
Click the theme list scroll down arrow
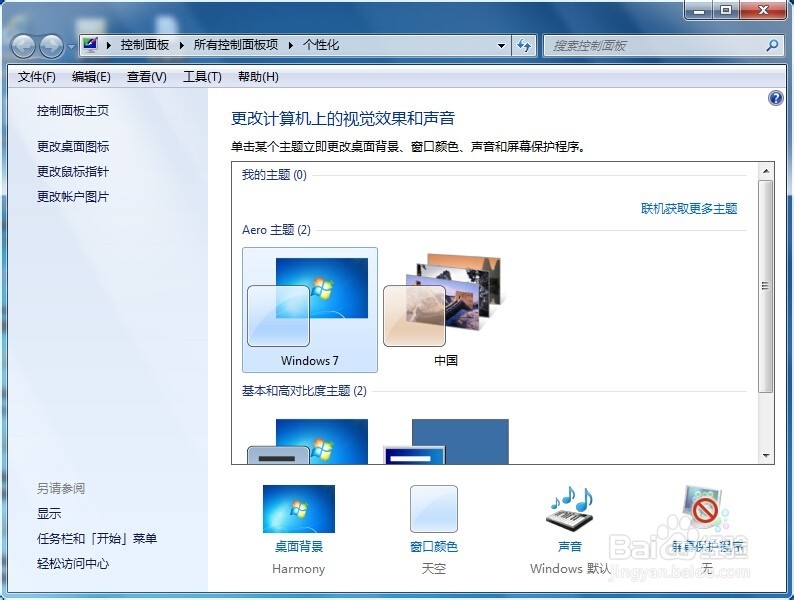(x=766, y=456)
